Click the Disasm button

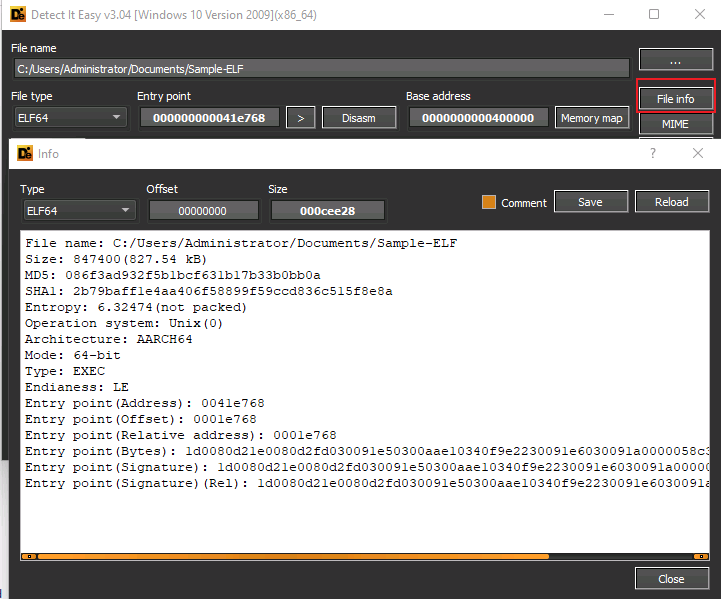pos(359,118)
